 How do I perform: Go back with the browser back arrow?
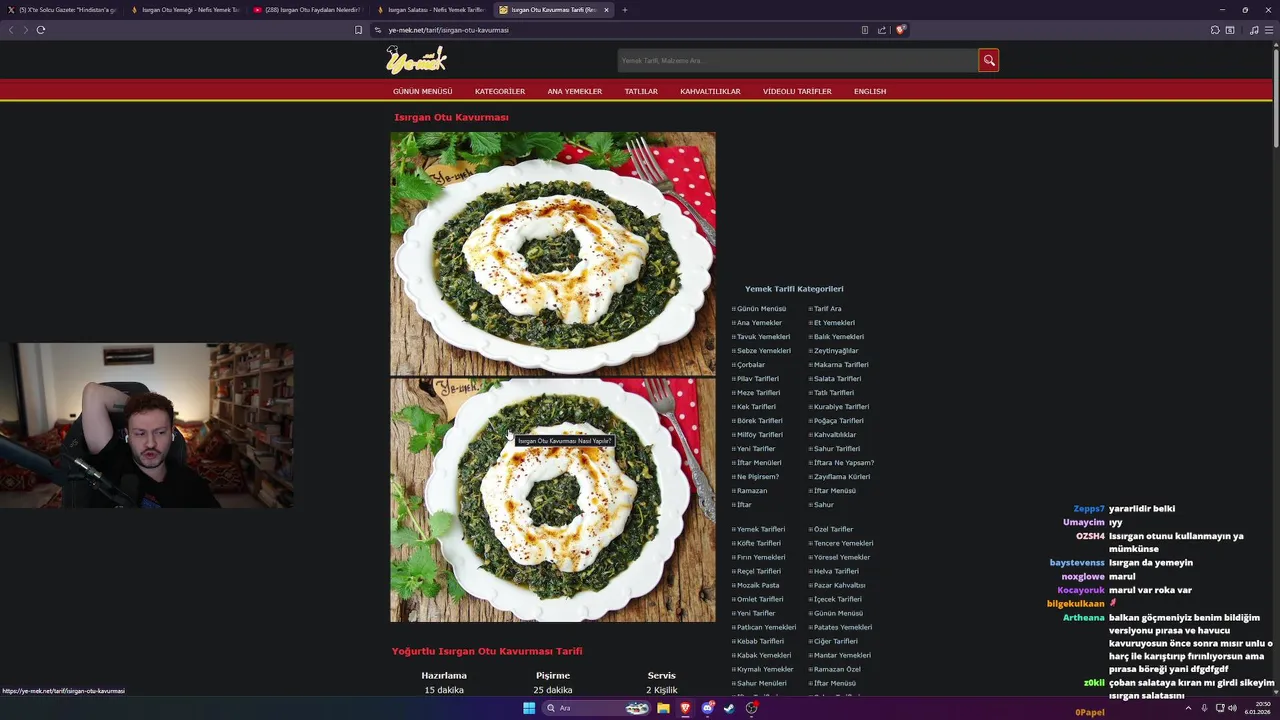tap(11, 30)
